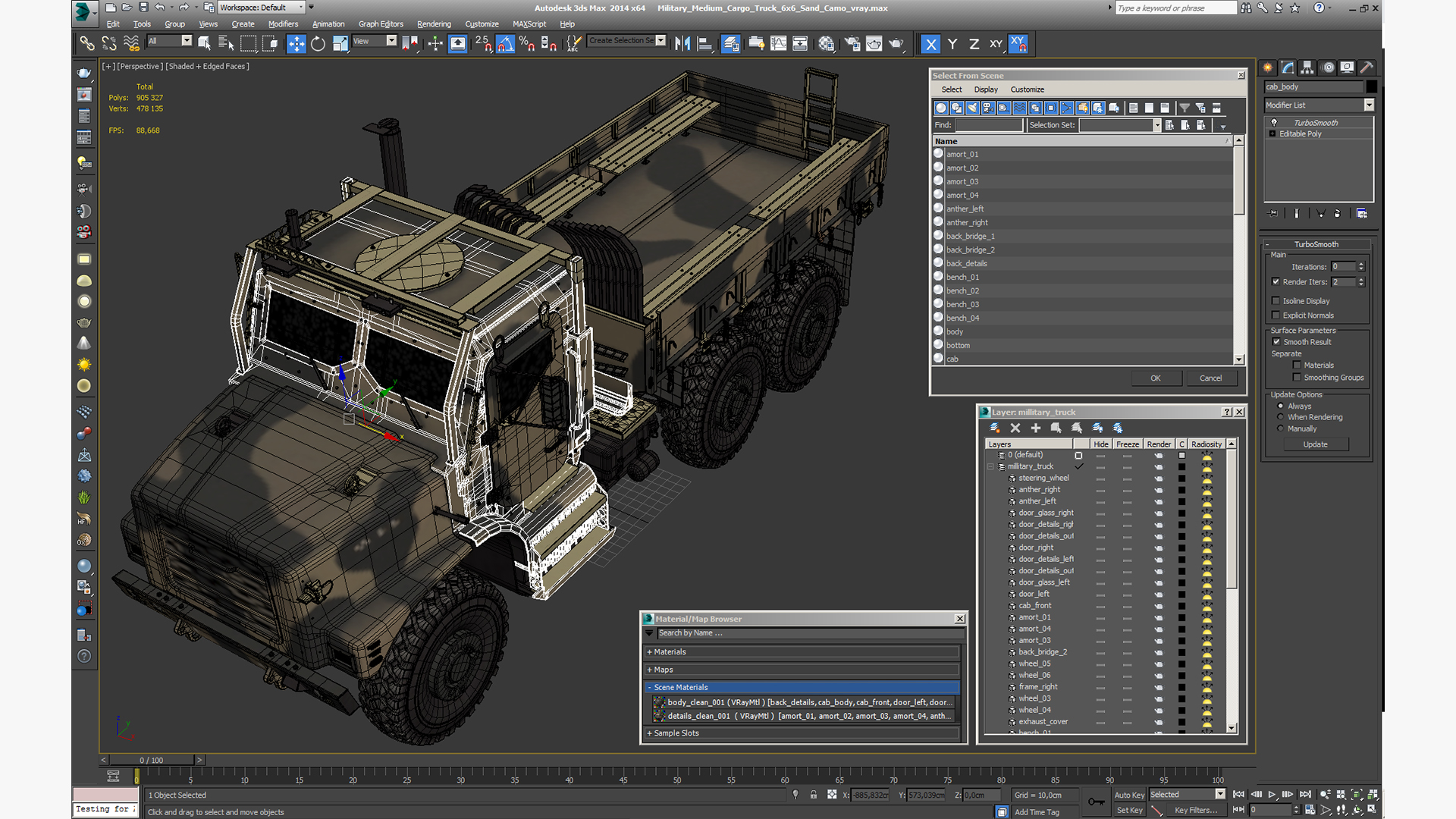Select the When Rendering update option
The image size is (1456, 819).
click(1281, 417)
